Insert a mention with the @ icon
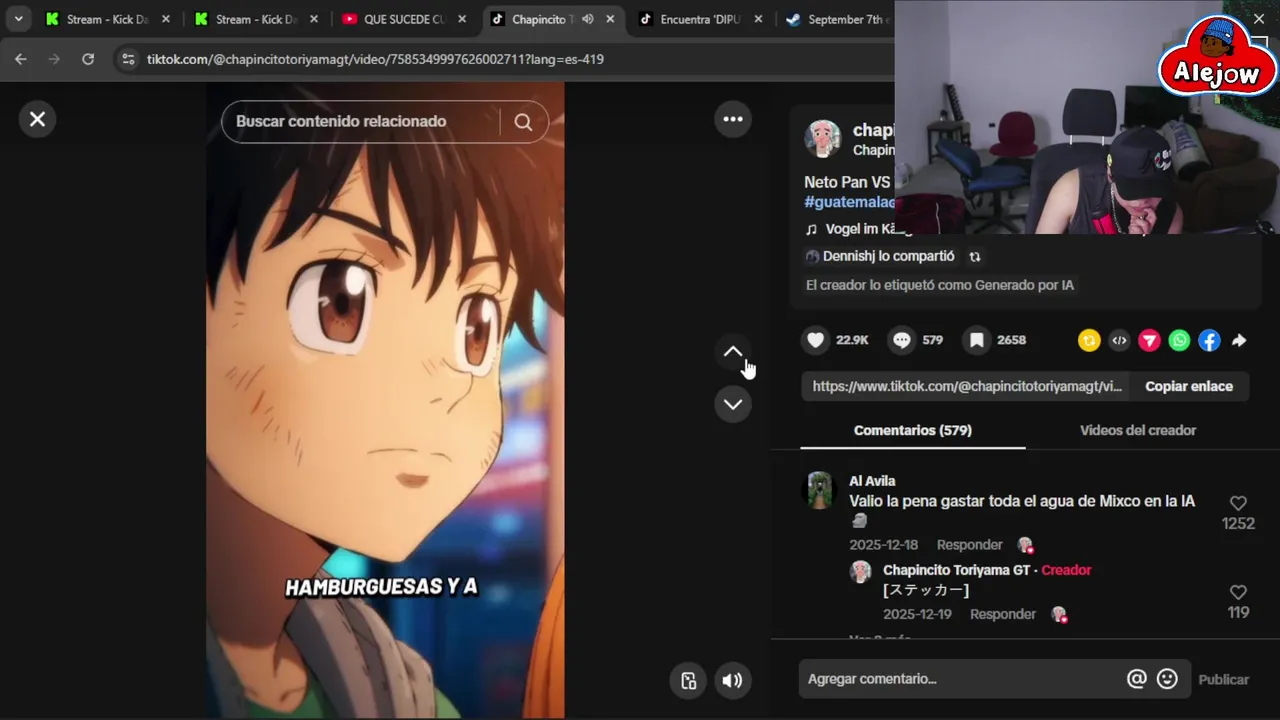Viewport: 1280px width, 720px height. (x=1136, y=679)
